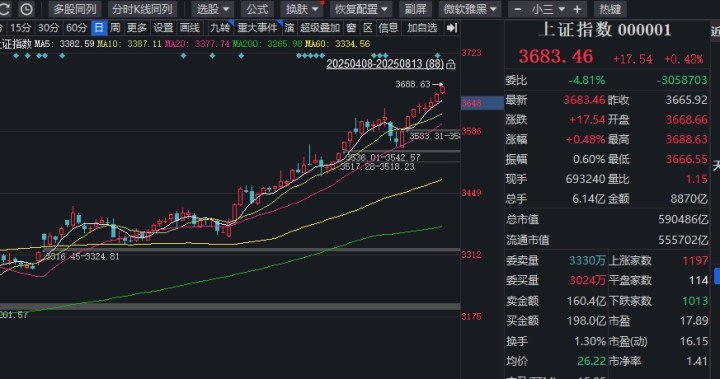Open the 窗 window icon button
This screenshot has width=720, height=379.
tap(351, 28)
